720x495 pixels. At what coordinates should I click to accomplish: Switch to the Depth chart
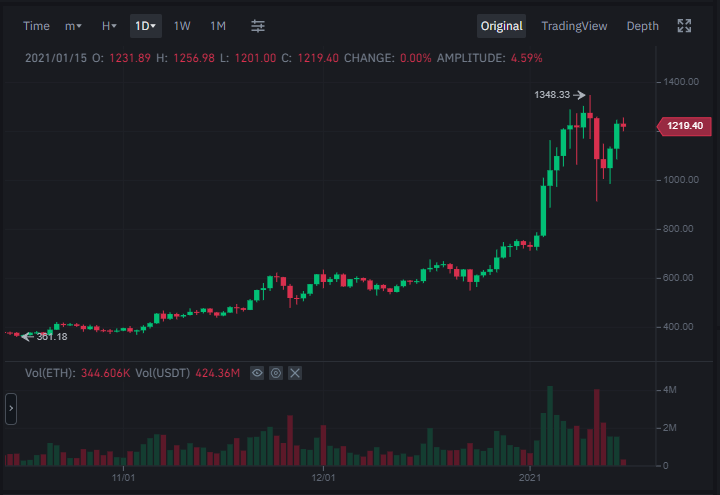[642, 26]
